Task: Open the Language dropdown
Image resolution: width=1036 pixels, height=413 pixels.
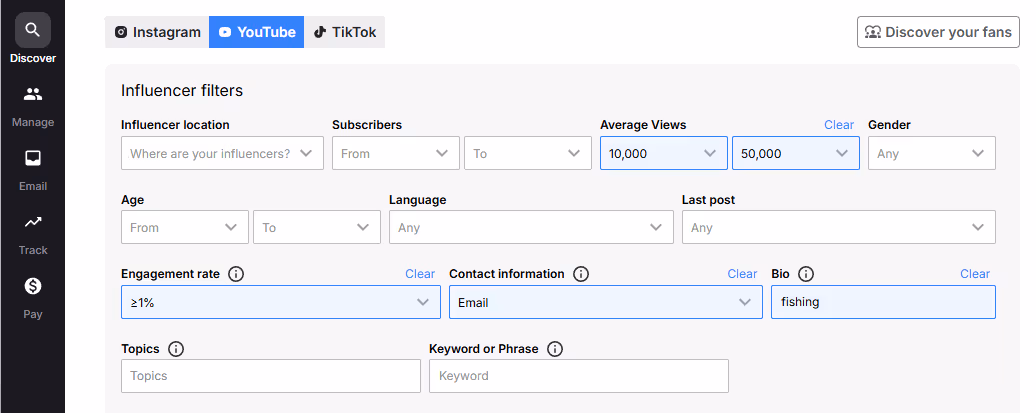Action: click(531, 227)
